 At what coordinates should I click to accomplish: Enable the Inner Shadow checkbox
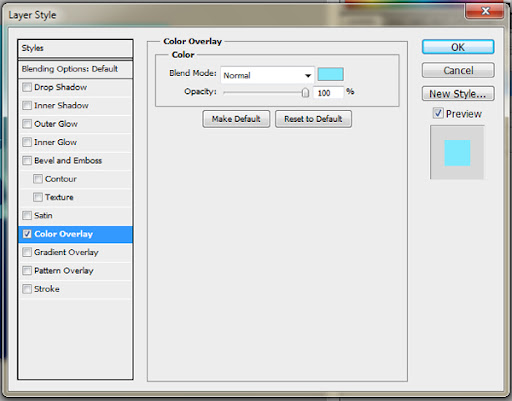click(x=27, y=106)
